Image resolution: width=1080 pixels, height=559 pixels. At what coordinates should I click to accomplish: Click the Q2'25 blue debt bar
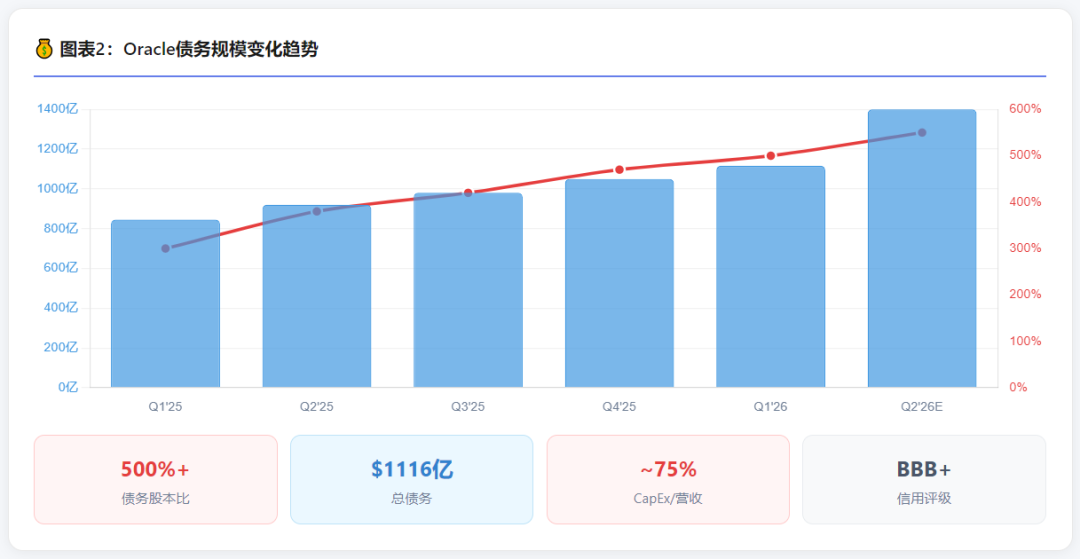click(x=317, y=296)
